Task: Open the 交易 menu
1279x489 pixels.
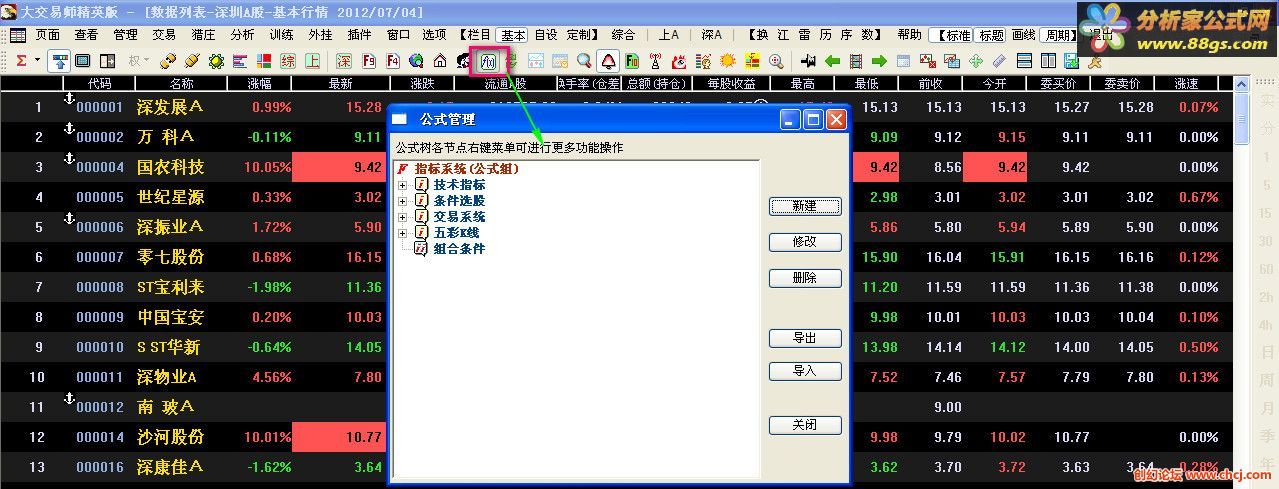Action: (x=164, y=35)
